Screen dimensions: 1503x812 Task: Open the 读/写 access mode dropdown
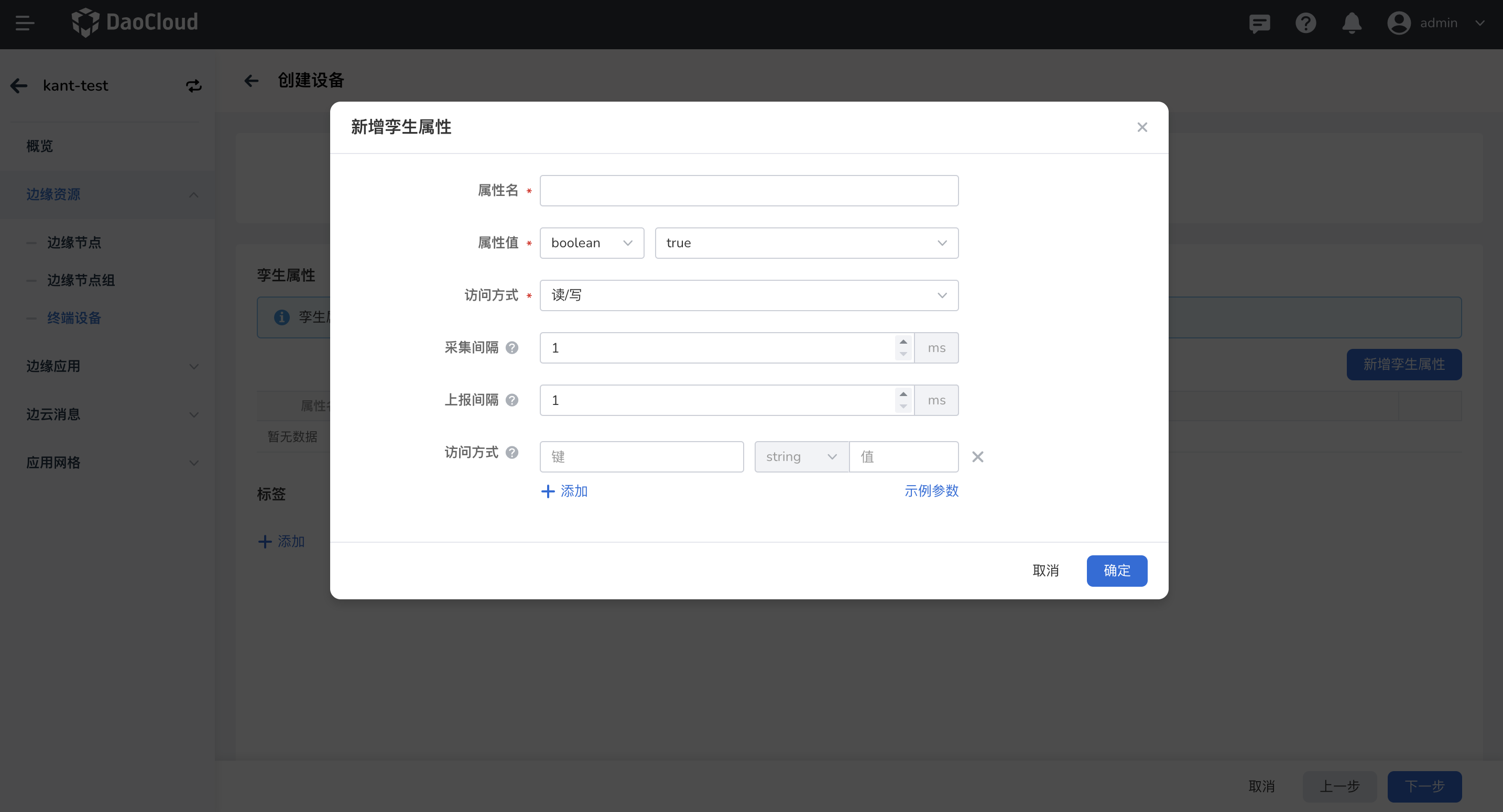coord(748,296)
